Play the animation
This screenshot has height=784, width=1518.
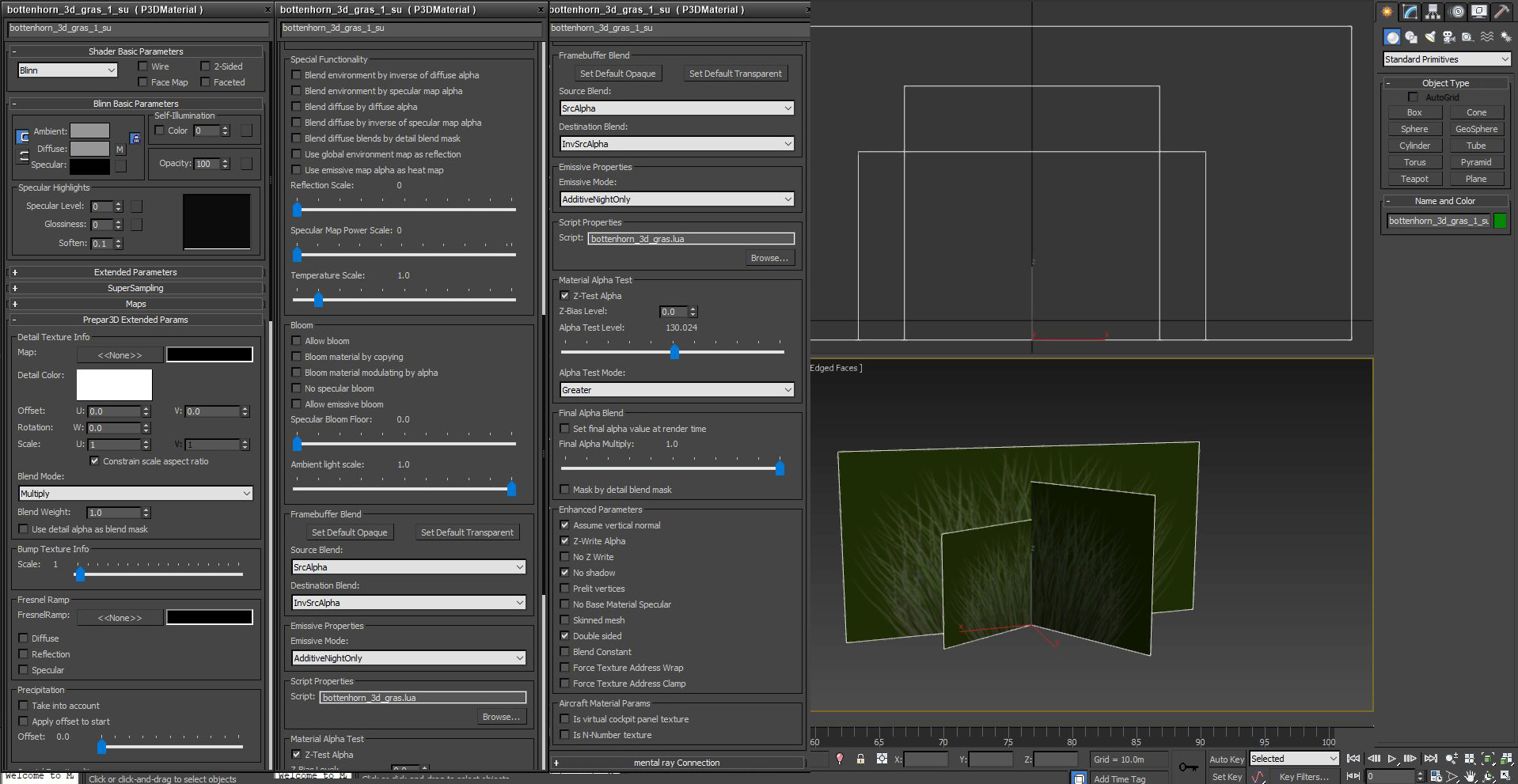point(1392,759)
